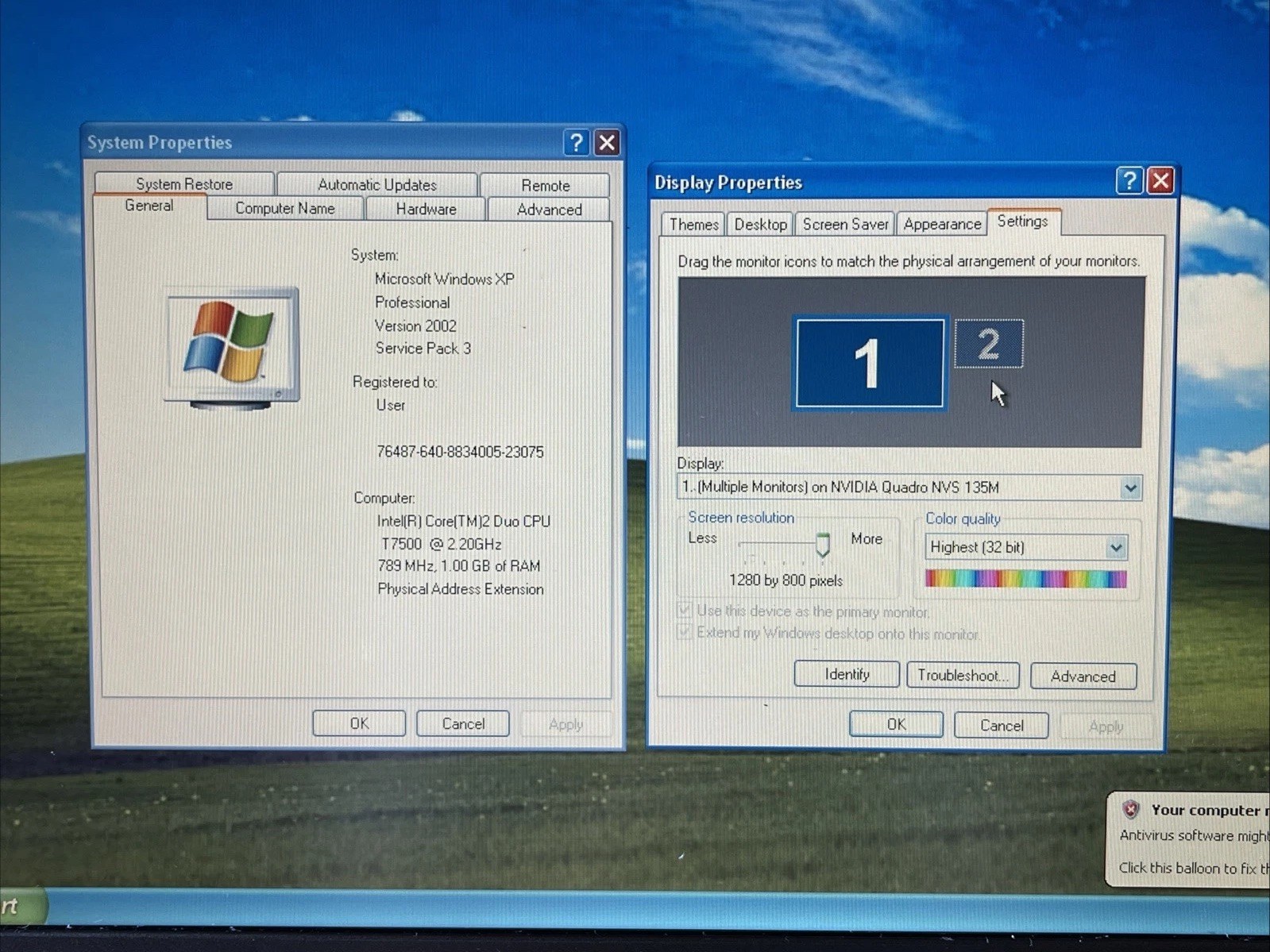Open the Appearance tab
Image resolution: width=1270 pixels, height=952 pixels.
coord(942,225)
